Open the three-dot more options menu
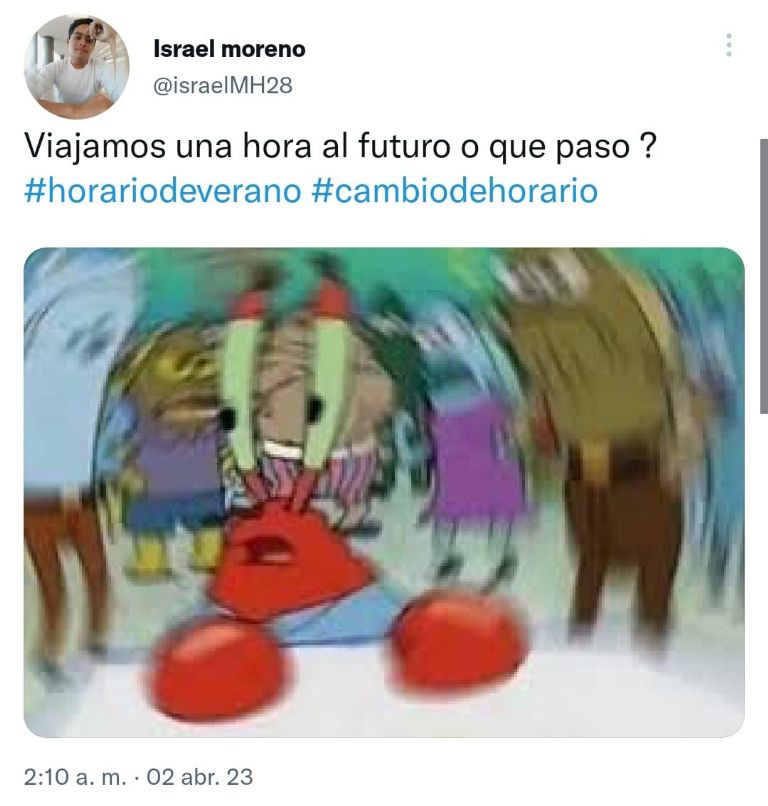 pos(728,45)
